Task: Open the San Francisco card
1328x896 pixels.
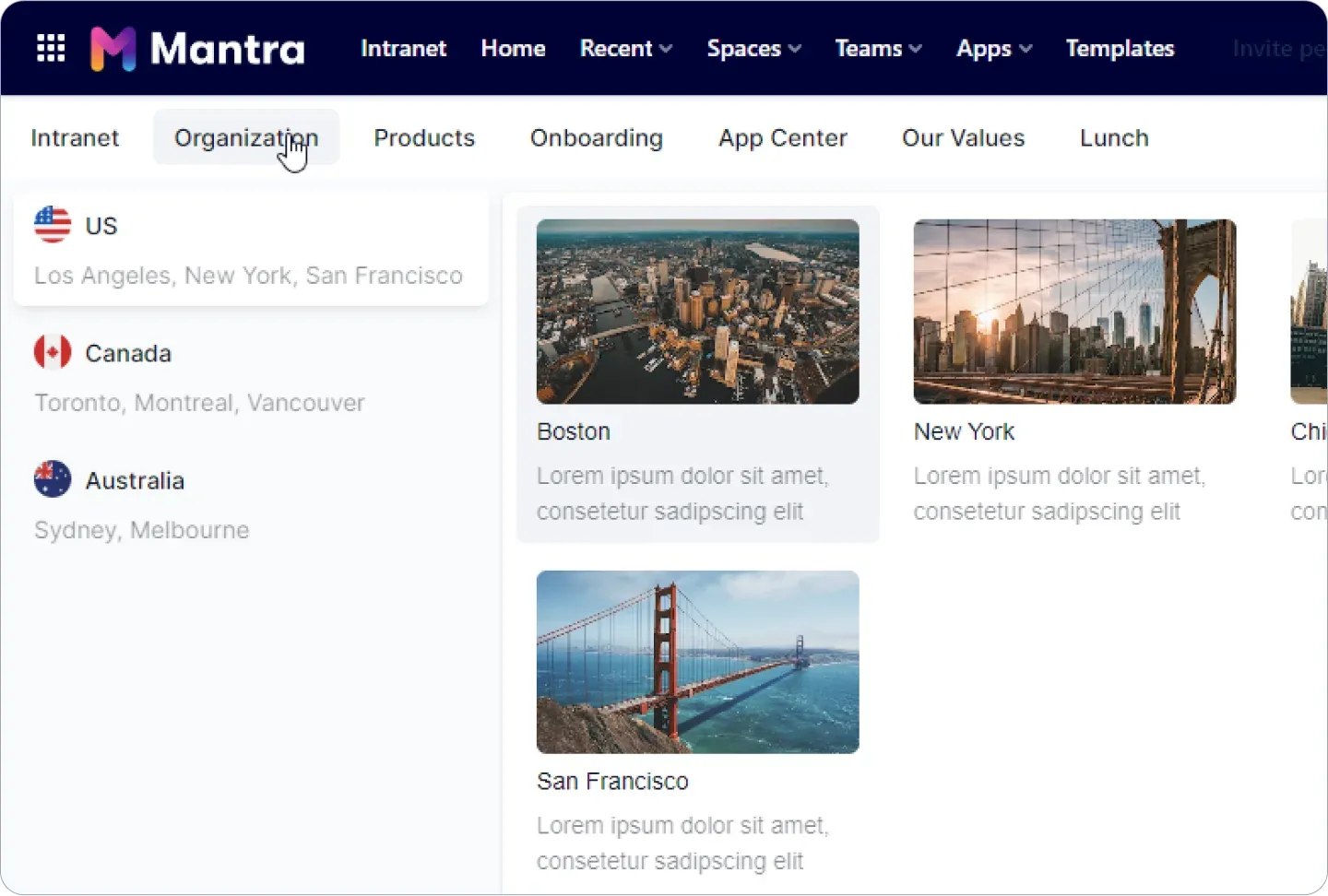Action: pos(696,662)
